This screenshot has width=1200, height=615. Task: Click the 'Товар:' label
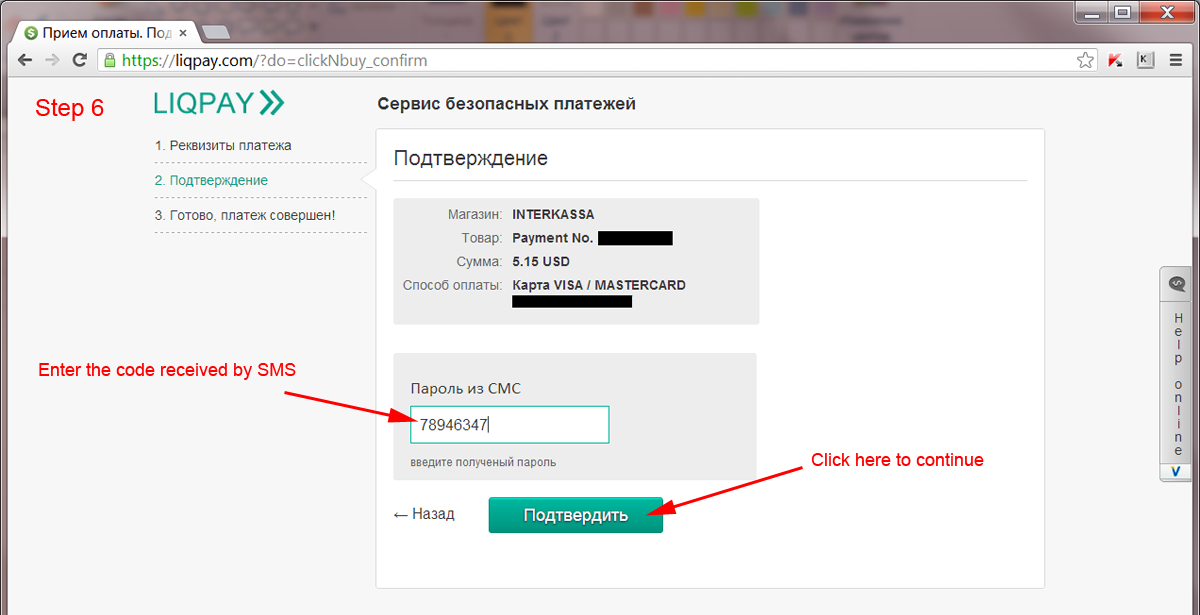pos(481,238)
